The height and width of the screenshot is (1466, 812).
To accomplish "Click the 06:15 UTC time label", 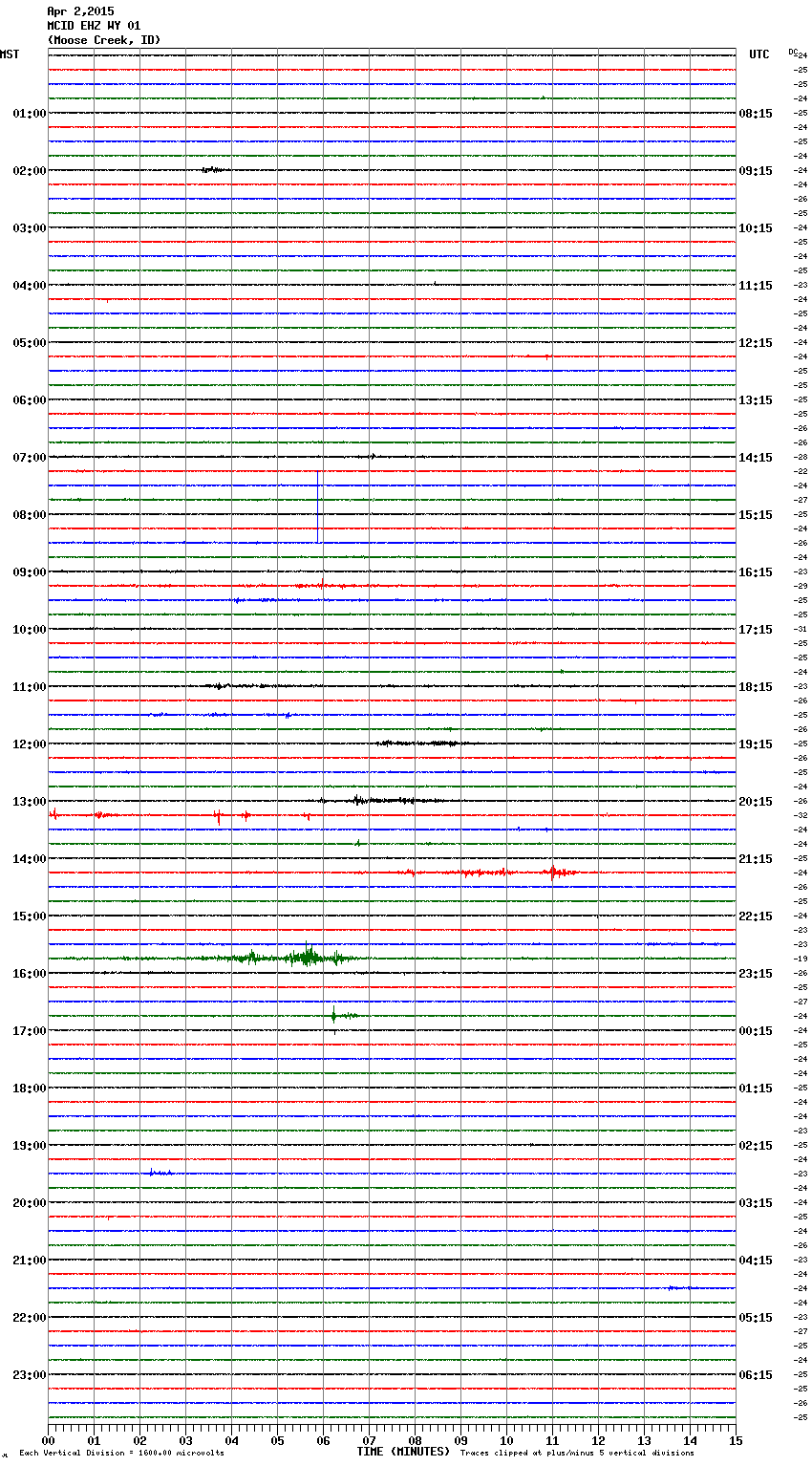I will 756,1375.
